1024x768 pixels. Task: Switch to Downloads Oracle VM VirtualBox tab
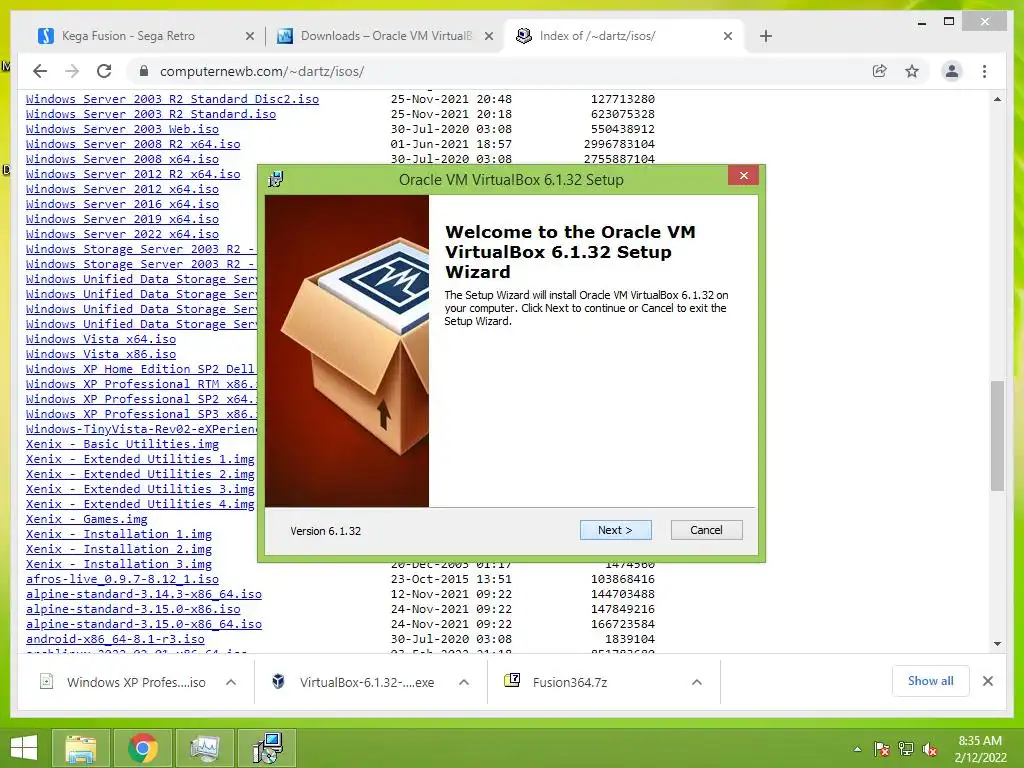point(384,36)
